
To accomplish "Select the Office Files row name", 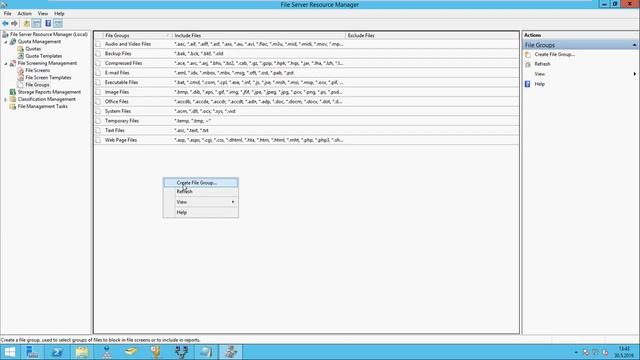I will tap(117, 102).
